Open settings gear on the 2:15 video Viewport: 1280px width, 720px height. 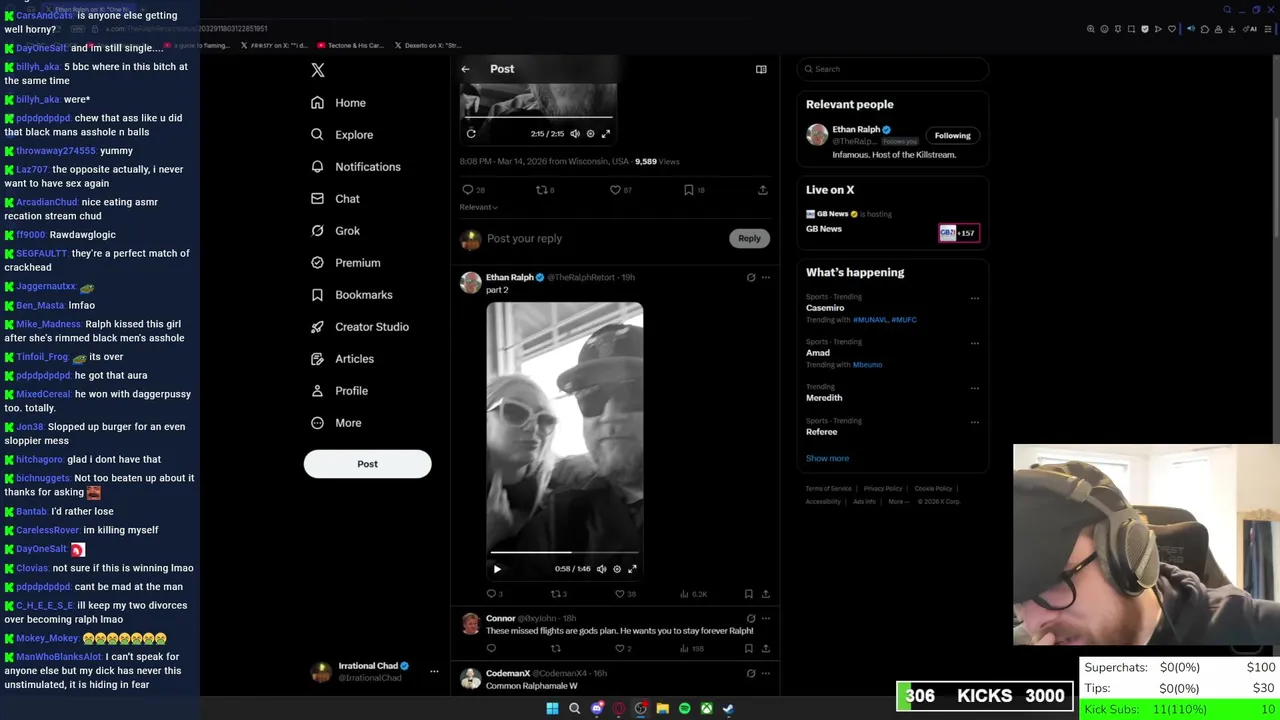click(590, 133)
